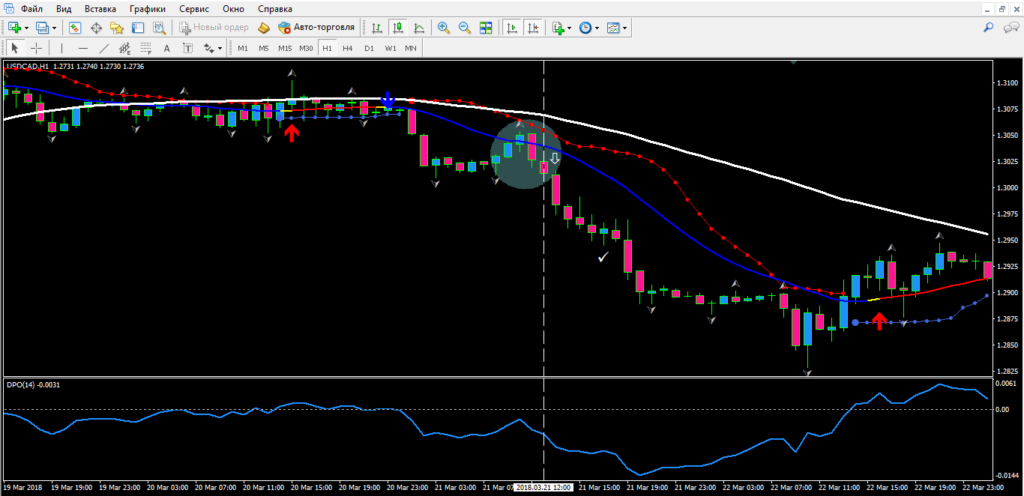The image size is (1024, 496).
Task: Expand the chart templates dropdown
Action: pyautogui.click(x=625, y=28)
